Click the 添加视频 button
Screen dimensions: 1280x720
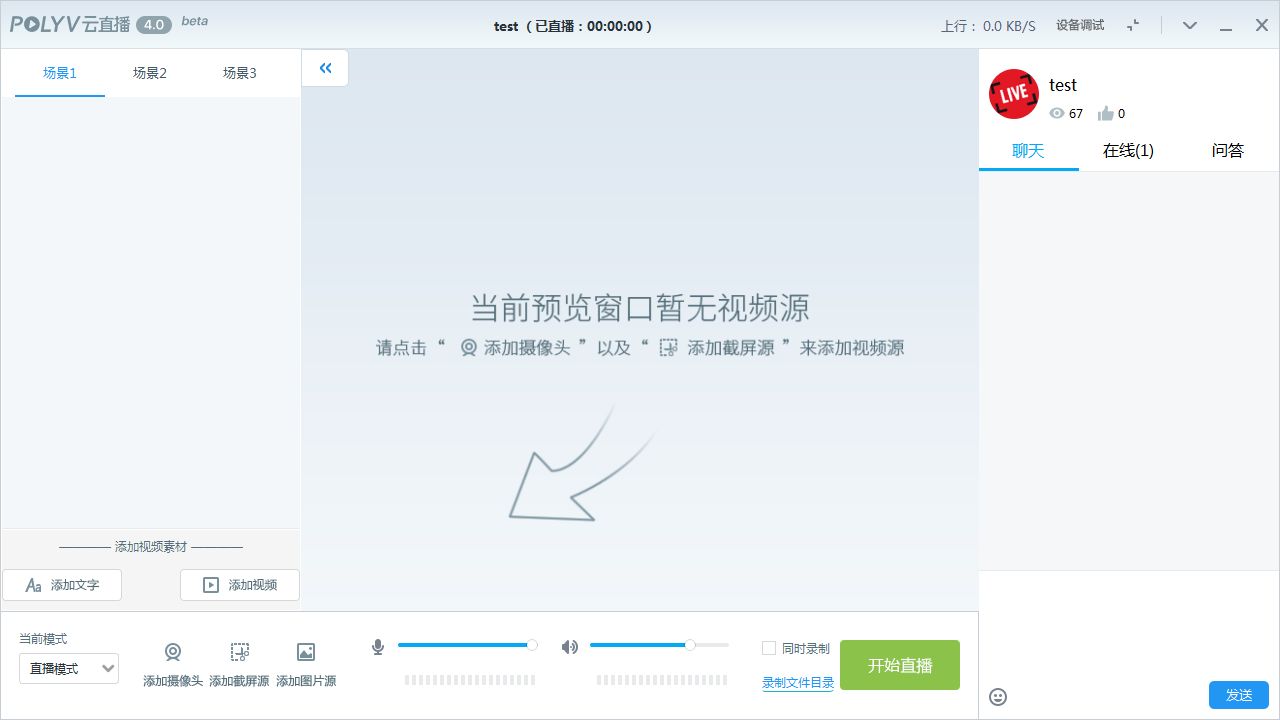240,585
